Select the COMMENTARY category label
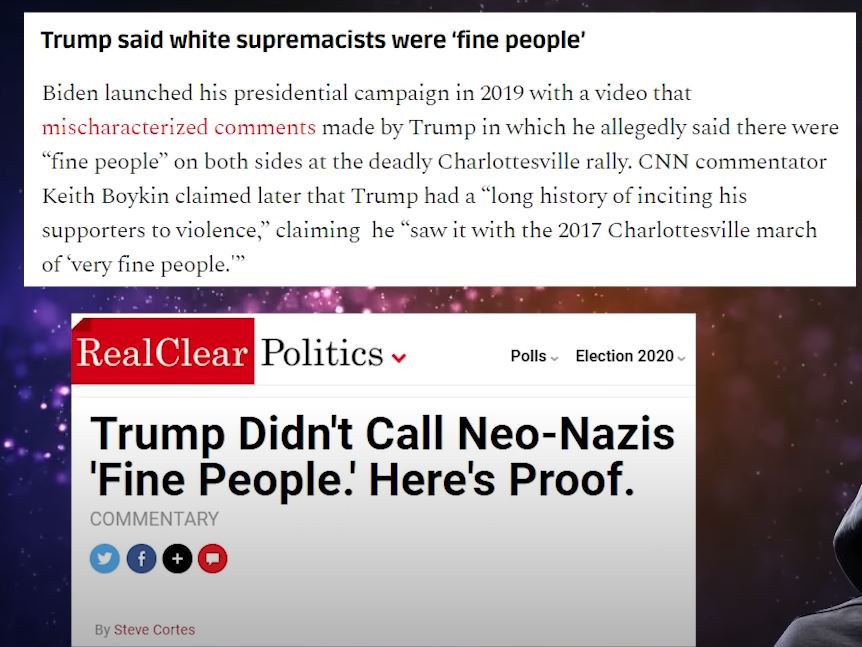Image resolution: width=862 pixels, height=647 pixels. pyautogui.click(x=154, y=519)
